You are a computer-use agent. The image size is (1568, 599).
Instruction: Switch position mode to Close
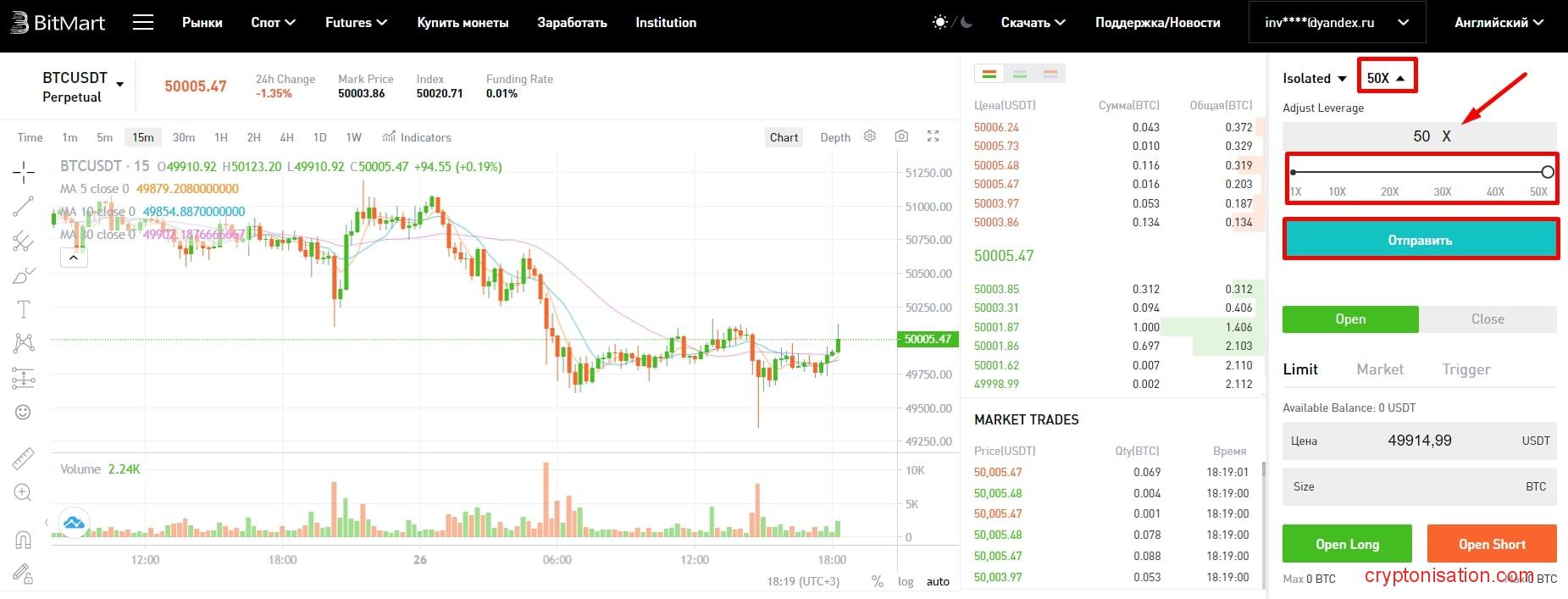(1488, 319)
